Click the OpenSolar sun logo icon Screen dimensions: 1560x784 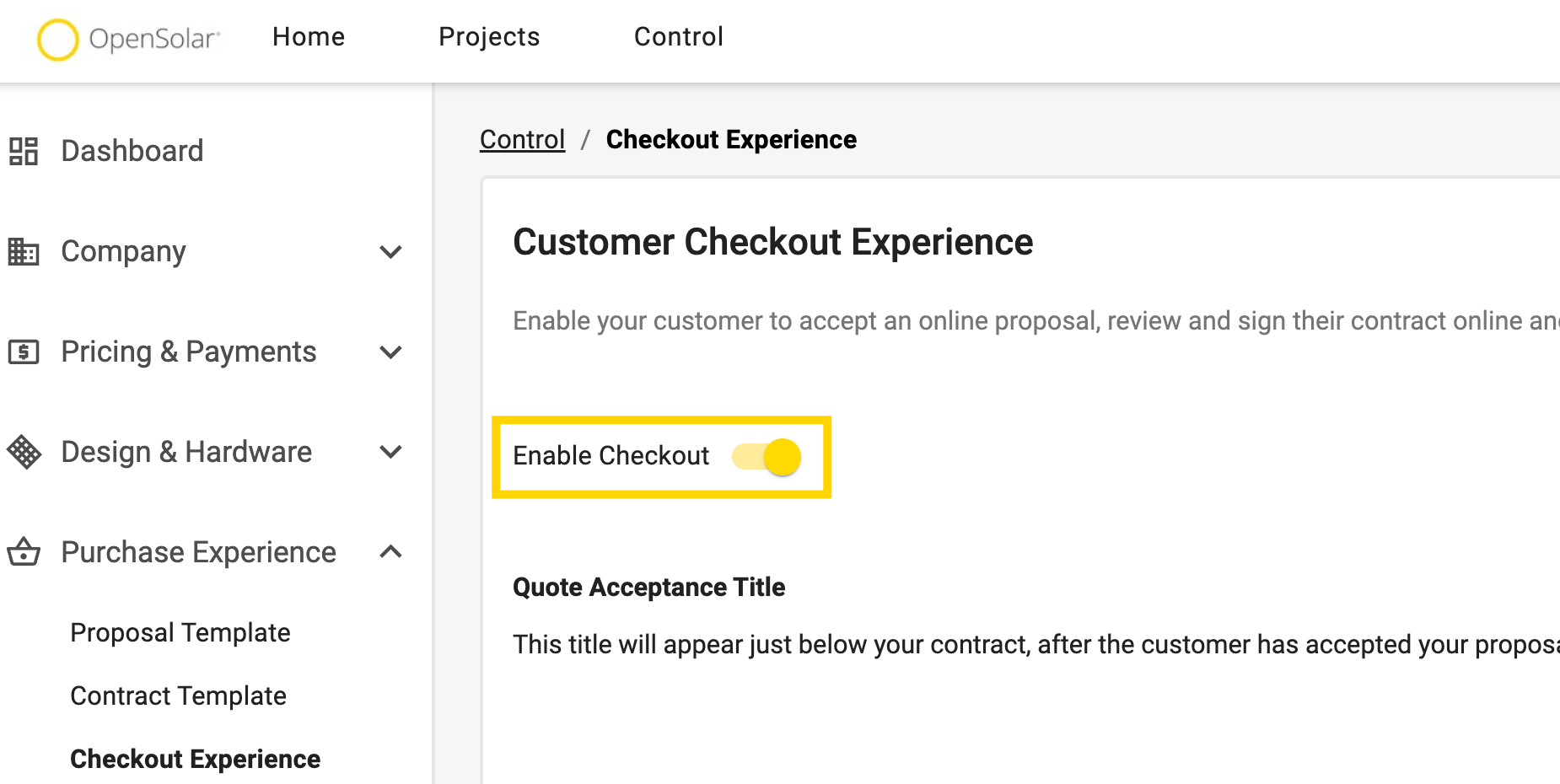point(57,40)
